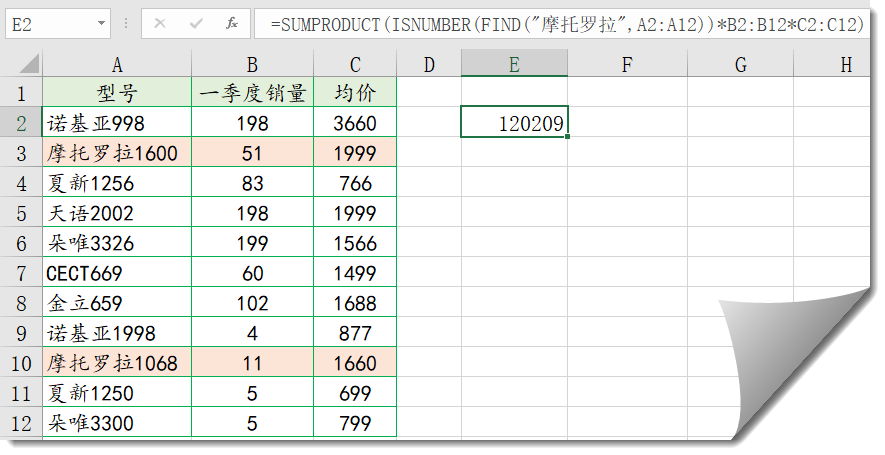Select row 5 header
Screen dimensions: 885x455
(x=21, y=212)
